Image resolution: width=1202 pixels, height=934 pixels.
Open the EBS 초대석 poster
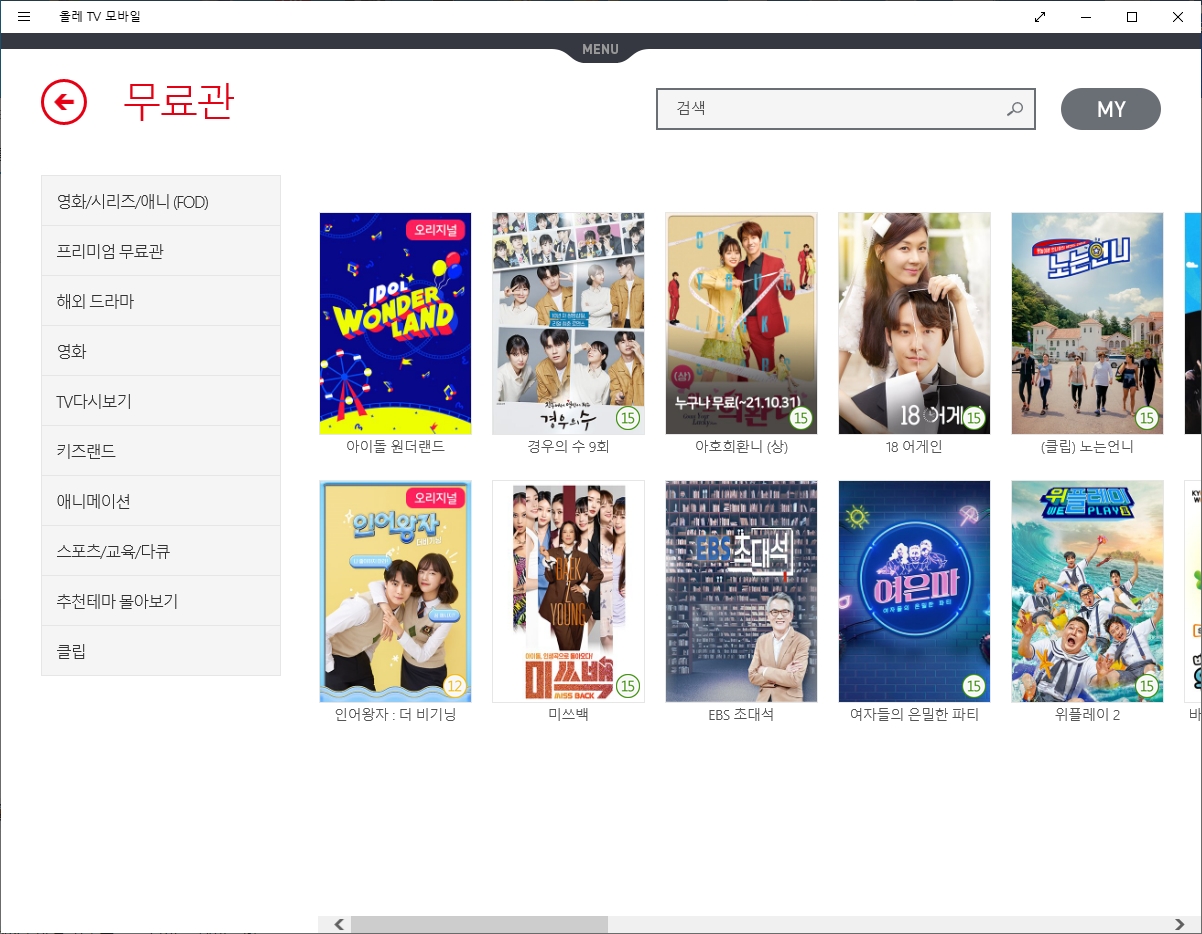[x=741, y=591]
